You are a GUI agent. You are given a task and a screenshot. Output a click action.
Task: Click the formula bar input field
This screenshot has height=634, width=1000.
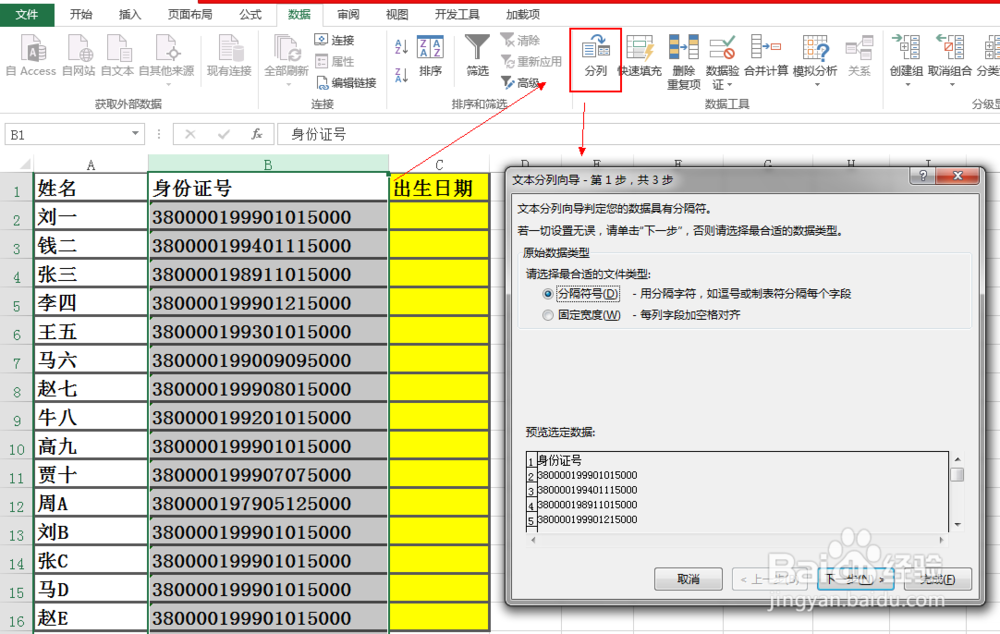pos(638,134)
